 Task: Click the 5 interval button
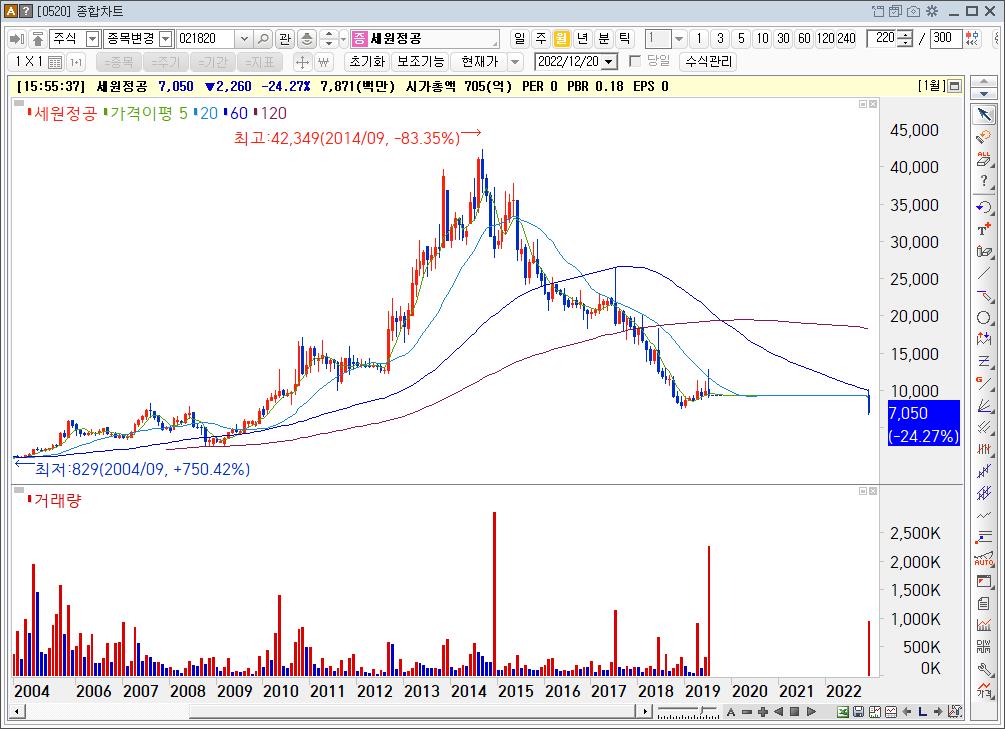coord(741,39)
